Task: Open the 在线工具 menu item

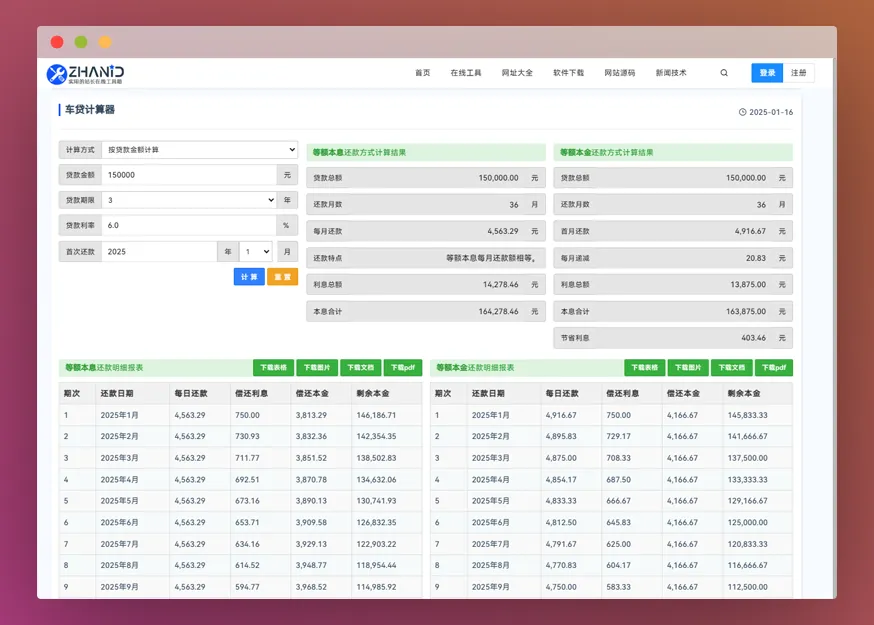Action: 465,72
